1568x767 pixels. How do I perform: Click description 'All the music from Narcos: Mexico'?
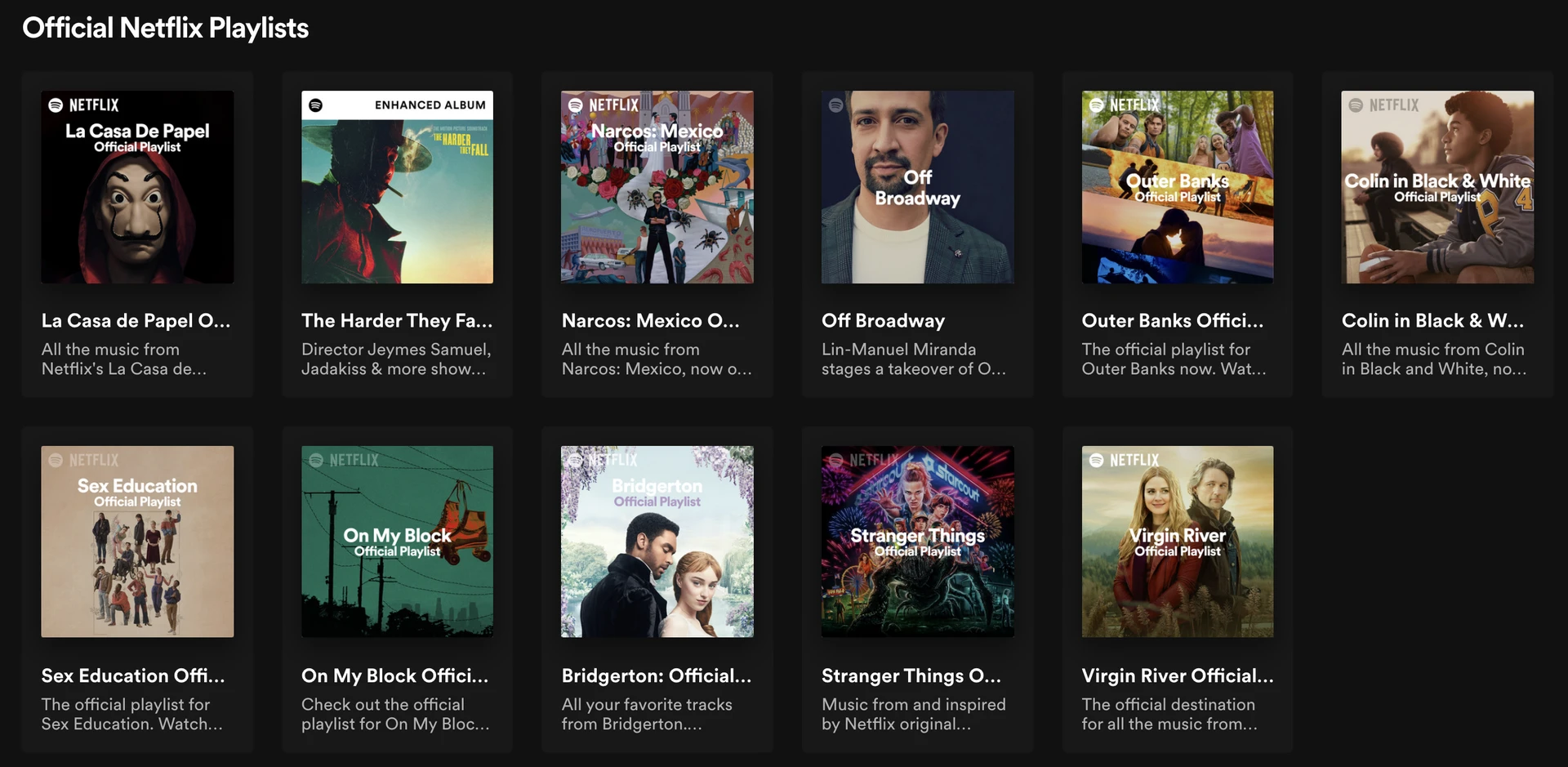point(657,359)
